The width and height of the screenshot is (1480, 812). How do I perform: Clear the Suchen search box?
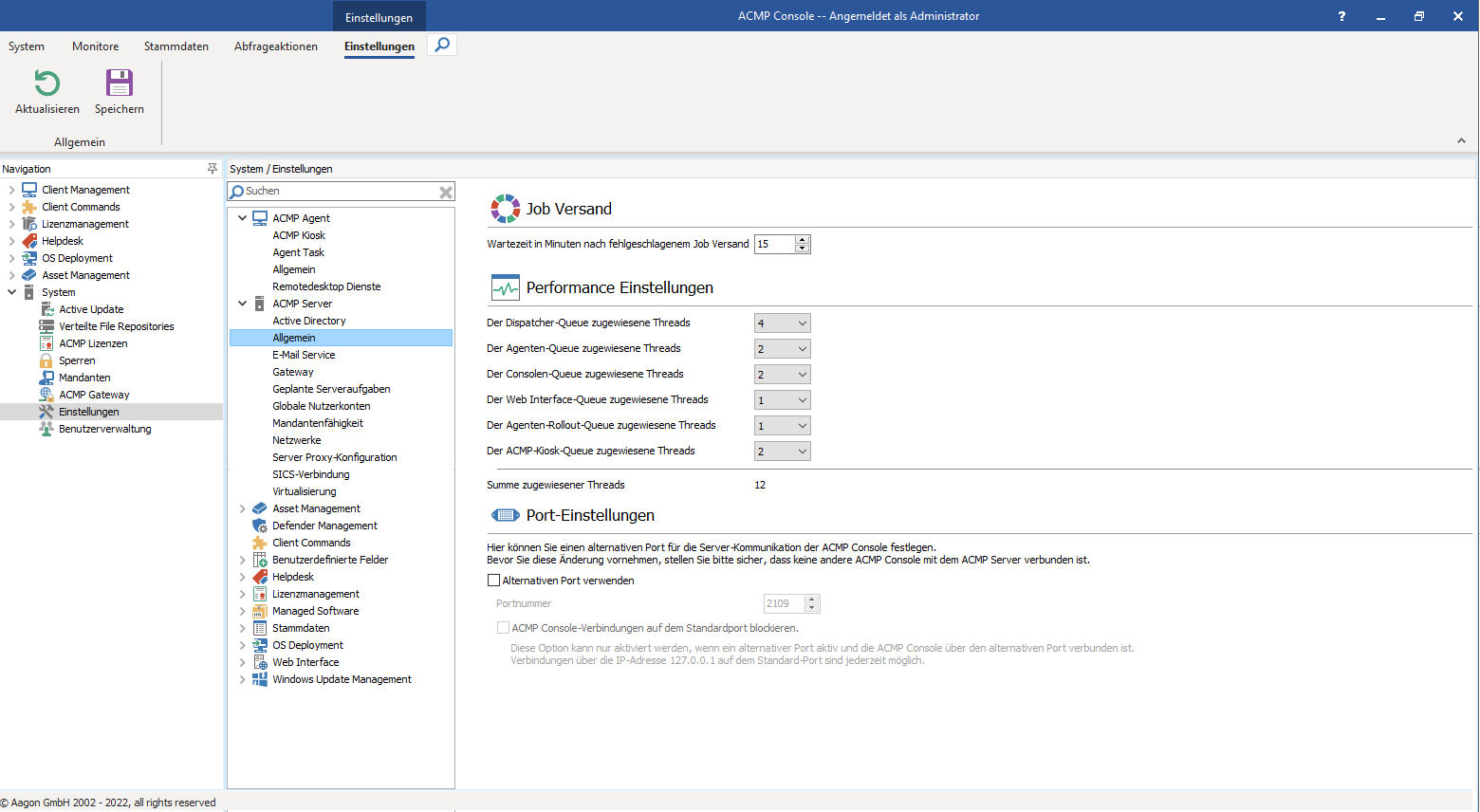[446, 192]
